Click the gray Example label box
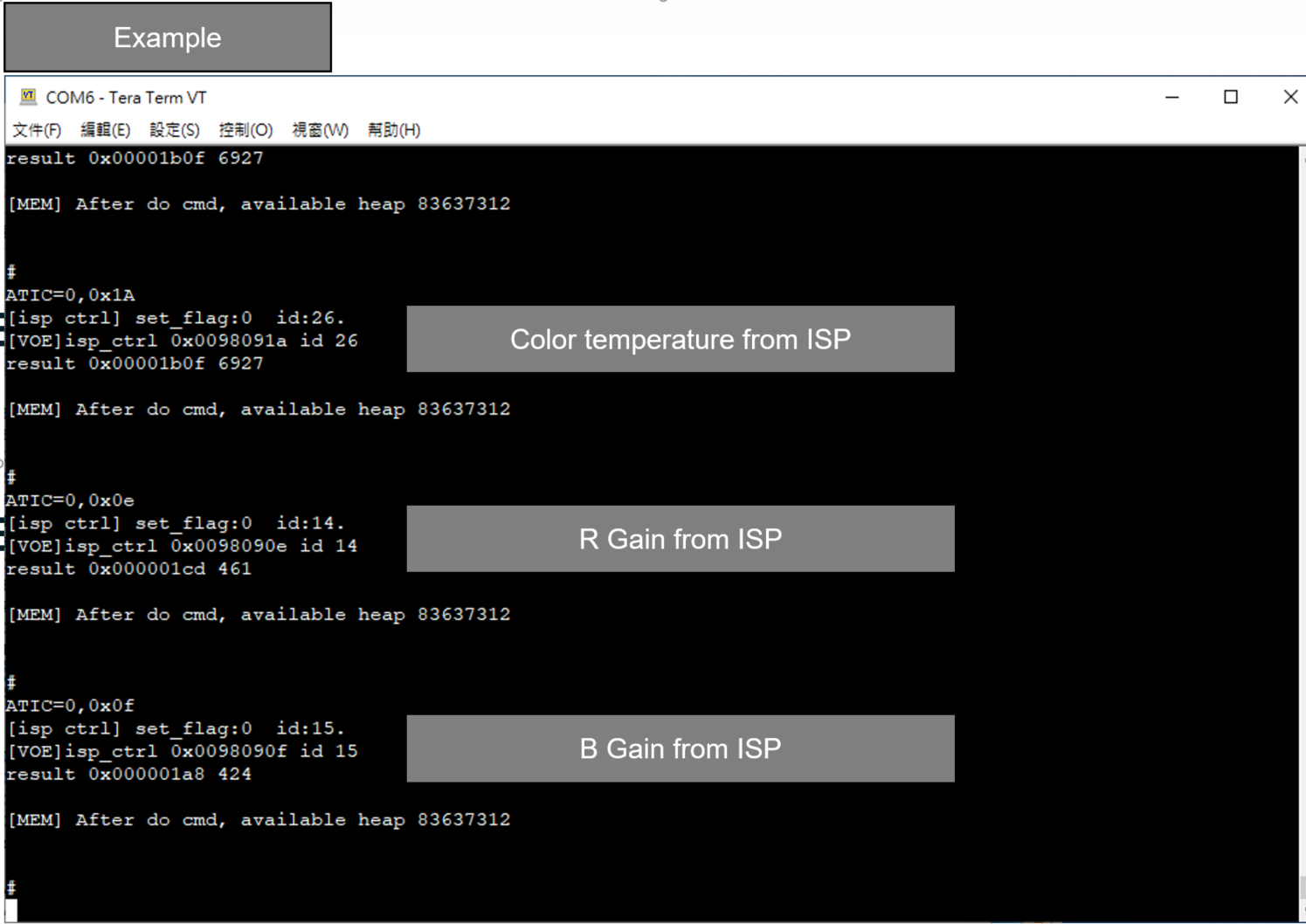This screenshot has width=1306, height=924. (168, 38)
